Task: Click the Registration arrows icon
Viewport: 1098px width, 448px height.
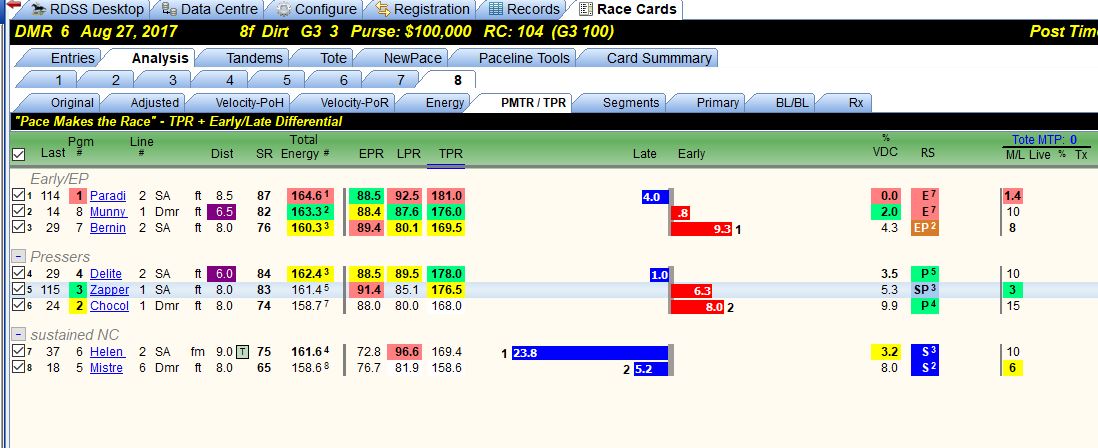Action: (382, 9)
